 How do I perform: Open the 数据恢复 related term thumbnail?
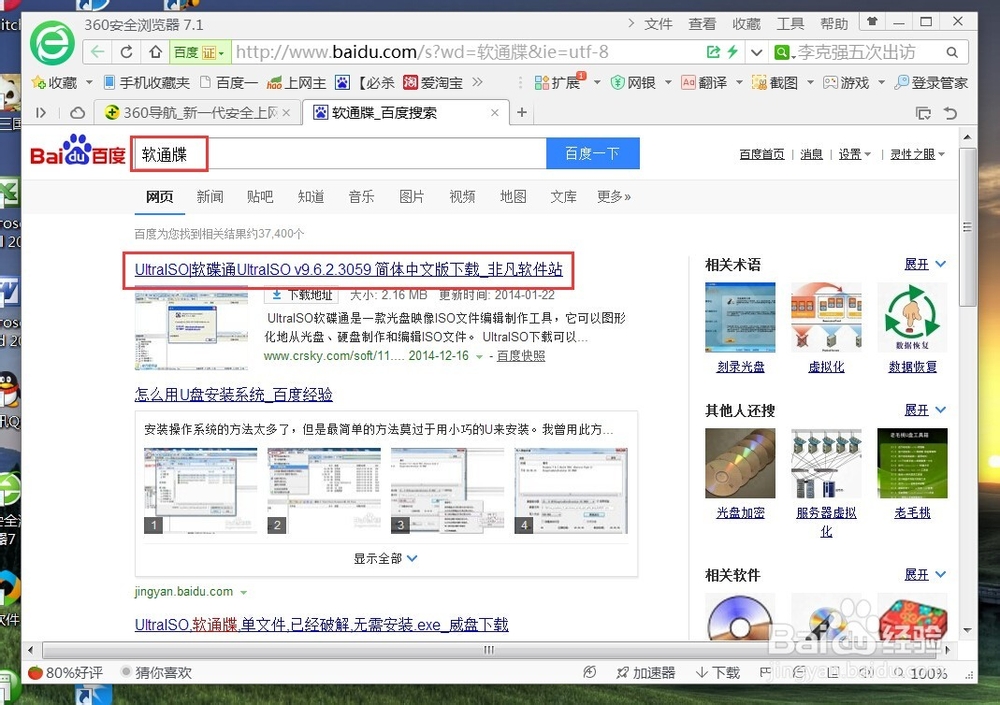pyautogui.click(x=912, y=317)
